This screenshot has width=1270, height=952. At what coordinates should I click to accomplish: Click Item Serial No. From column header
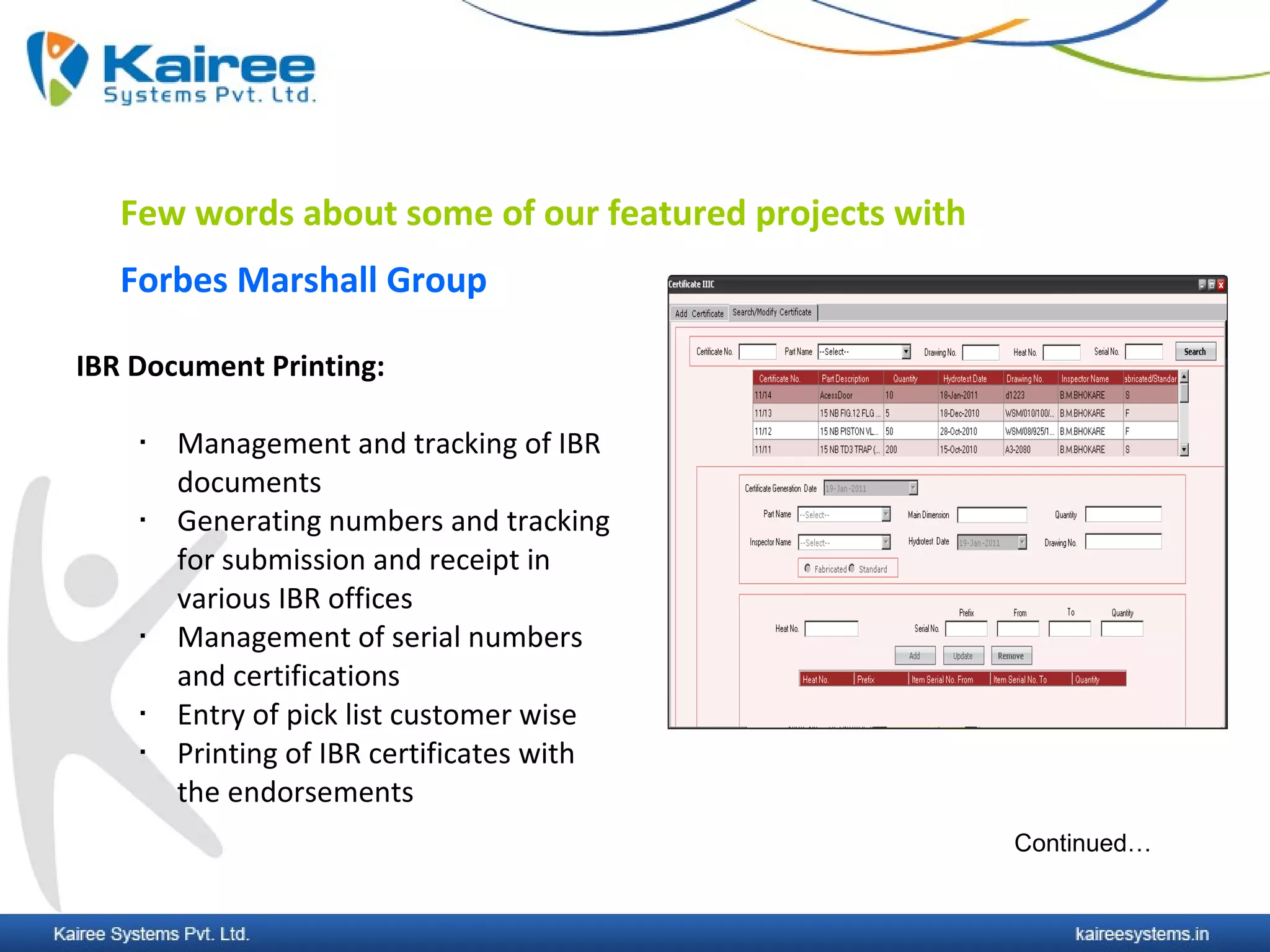[x=949, y=679]
